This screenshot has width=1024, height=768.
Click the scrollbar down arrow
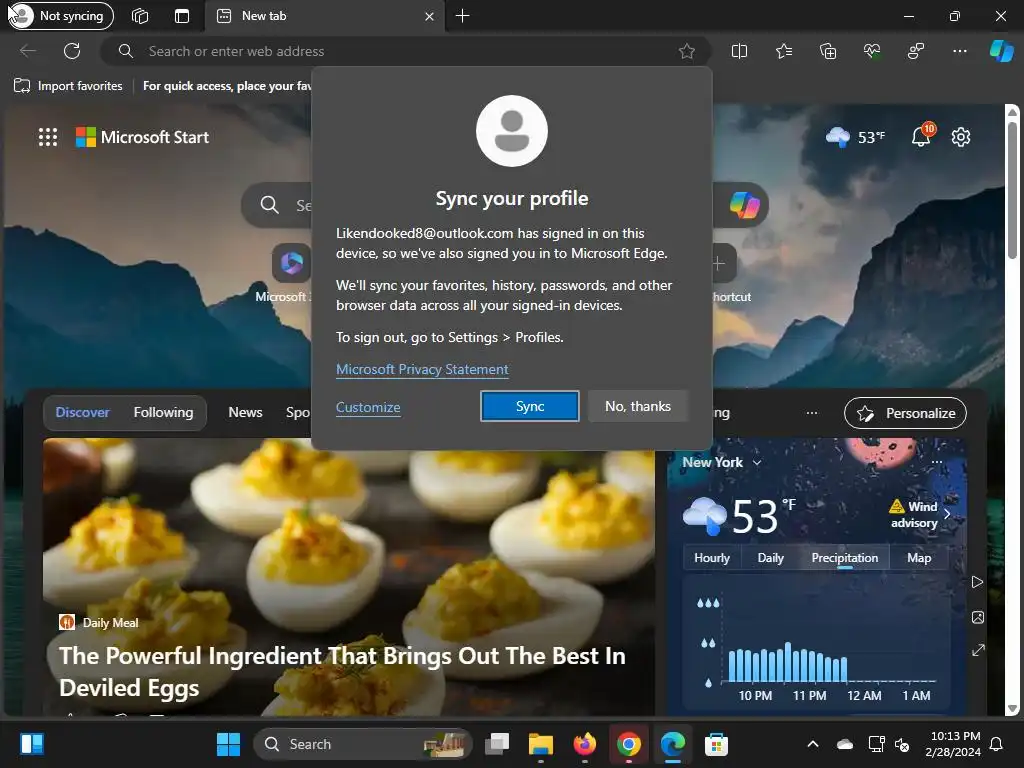click(x=1012, y=709)
